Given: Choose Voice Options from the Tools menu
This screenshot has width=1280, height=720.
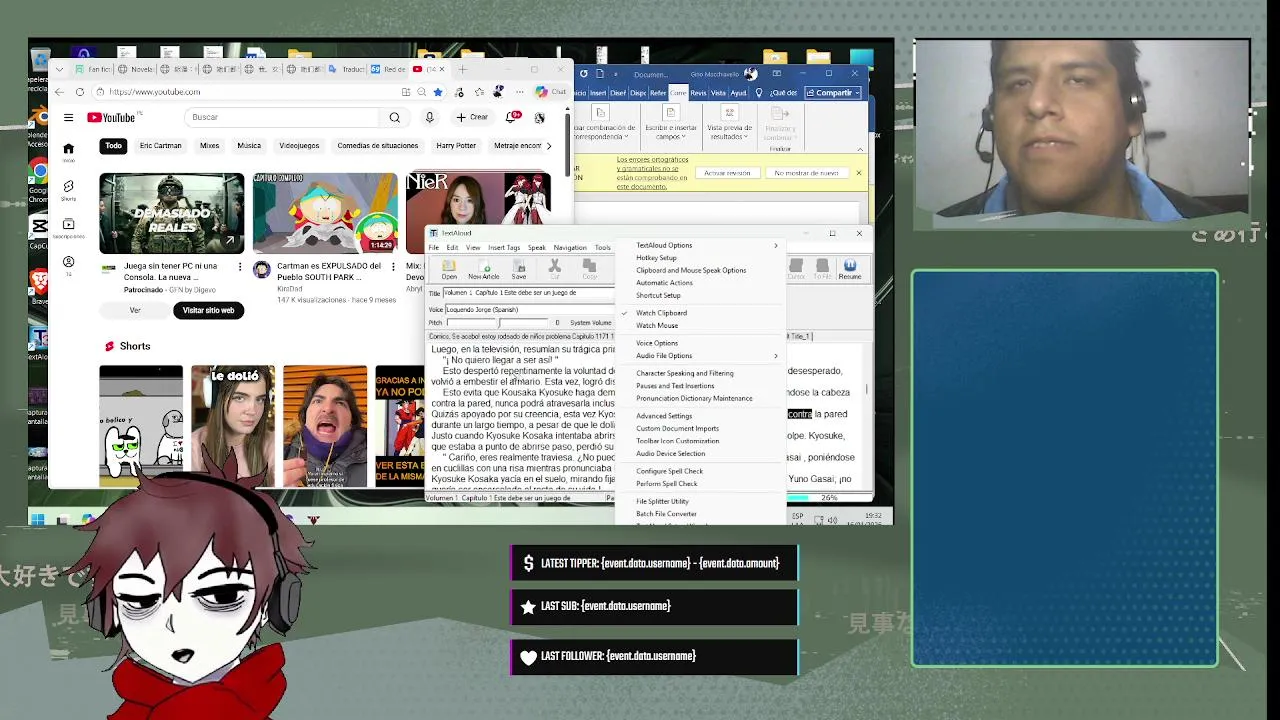Looking at the screenshot, I should click(657, 343).
